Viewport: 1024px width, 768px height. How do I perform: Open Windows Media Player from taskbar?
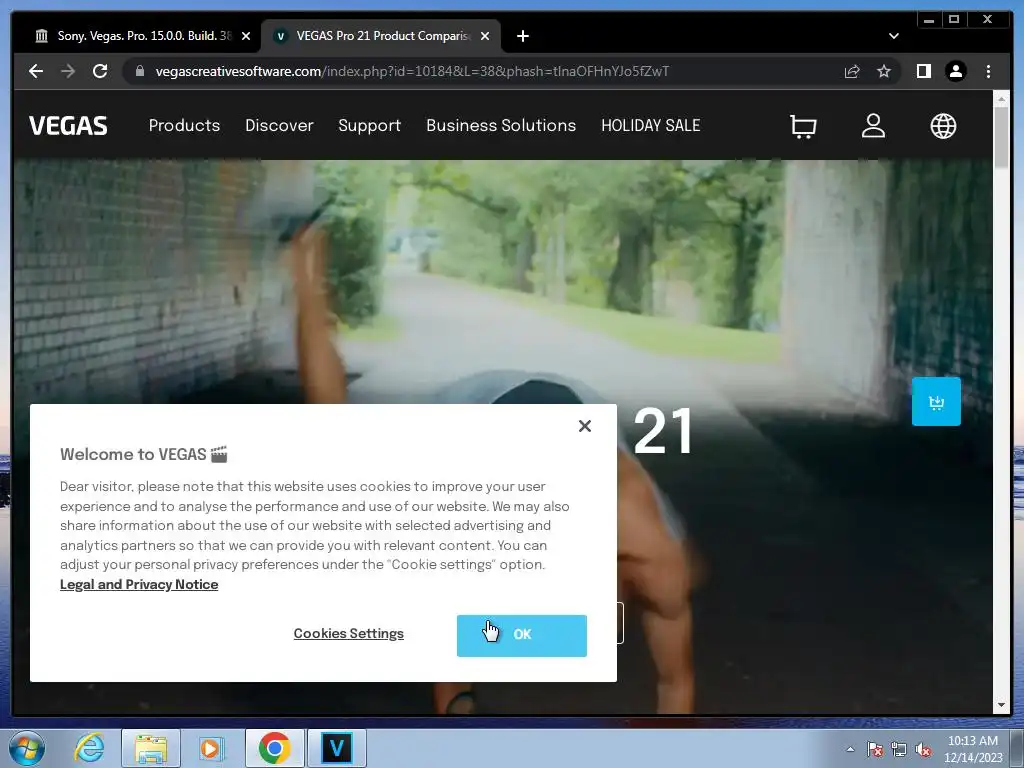click(x=211, y=748)
